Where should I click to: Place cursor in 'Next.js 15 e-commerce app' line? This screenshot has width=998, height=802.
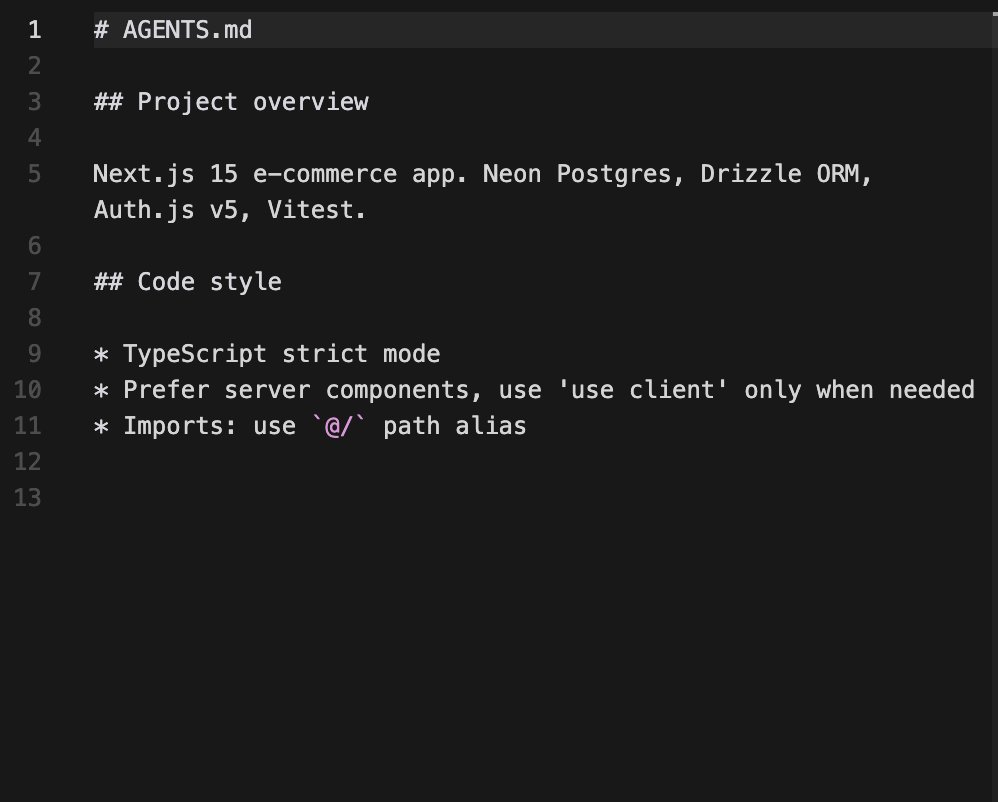point(482,174)
